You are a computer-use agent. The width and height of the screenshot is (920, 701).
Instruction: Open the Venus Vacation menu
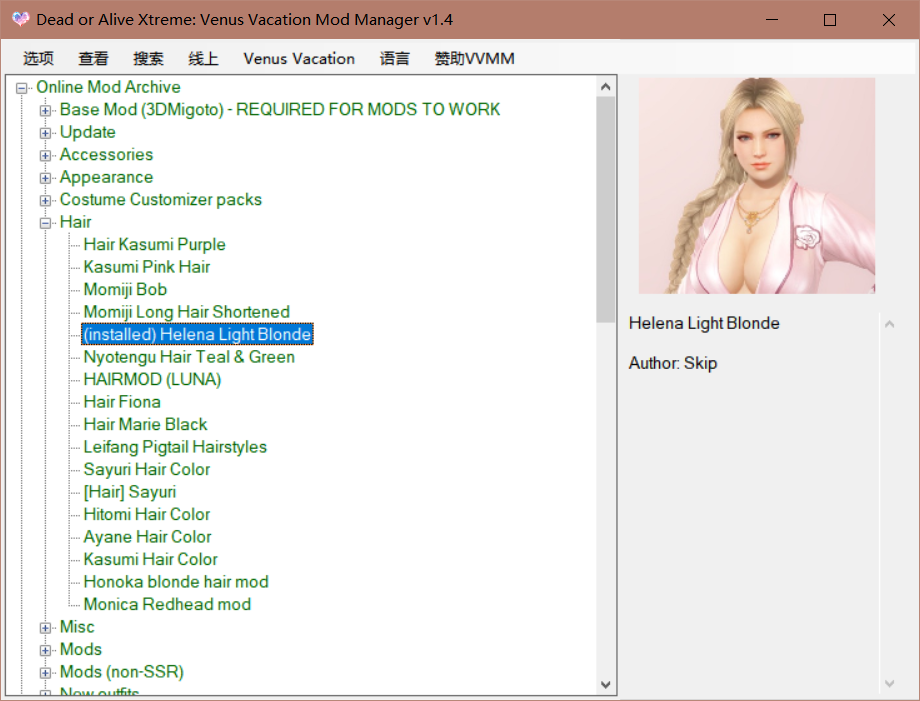[x=299, y=59]
